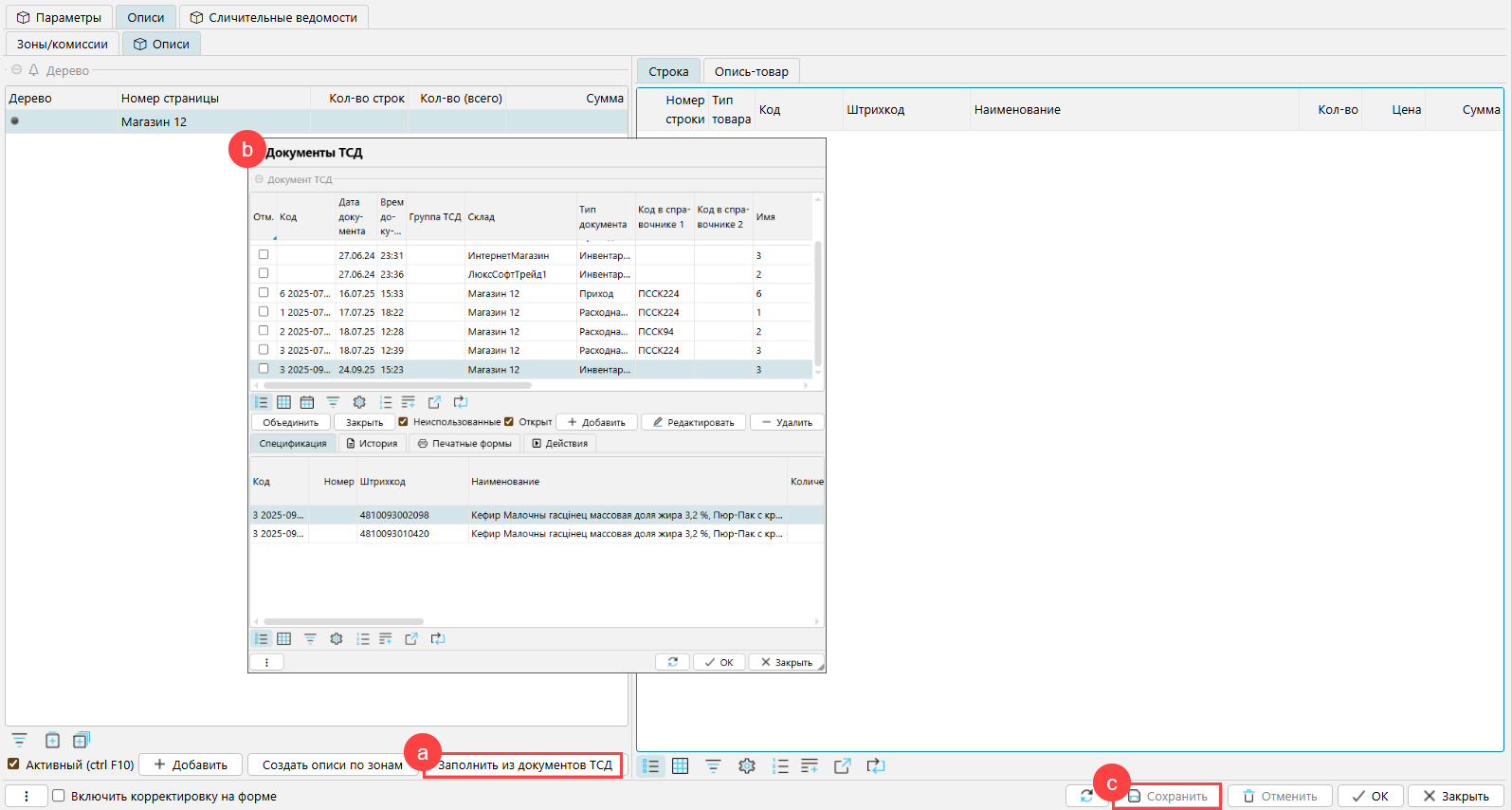Open the settings gear in right panel toolbar
The width and height of the screenshot is (1512, 810).
pos(747,766)
